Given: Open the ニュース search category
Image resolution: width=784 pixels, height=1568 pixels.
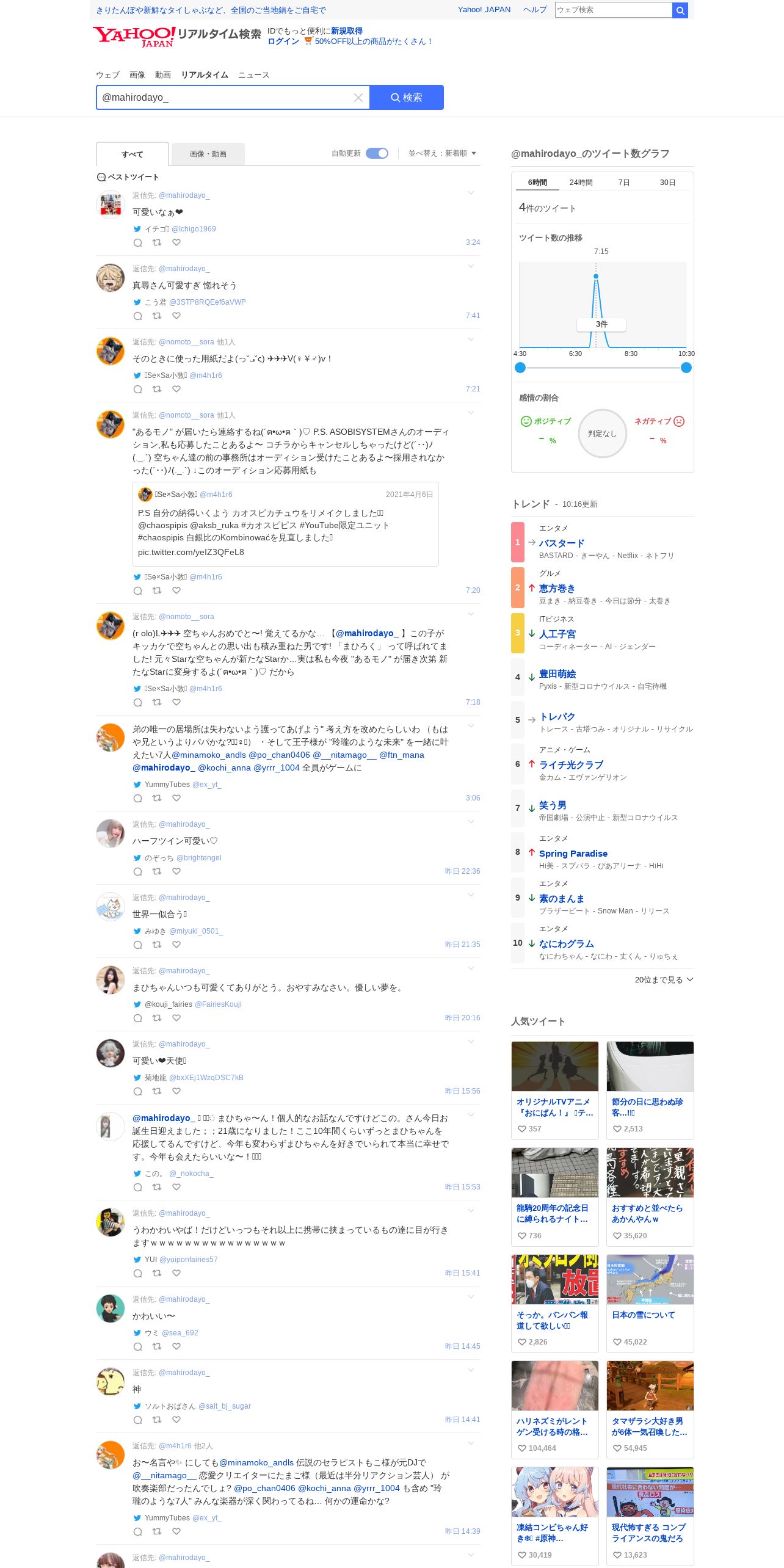Looking at the screenshot, I should 253,75.
